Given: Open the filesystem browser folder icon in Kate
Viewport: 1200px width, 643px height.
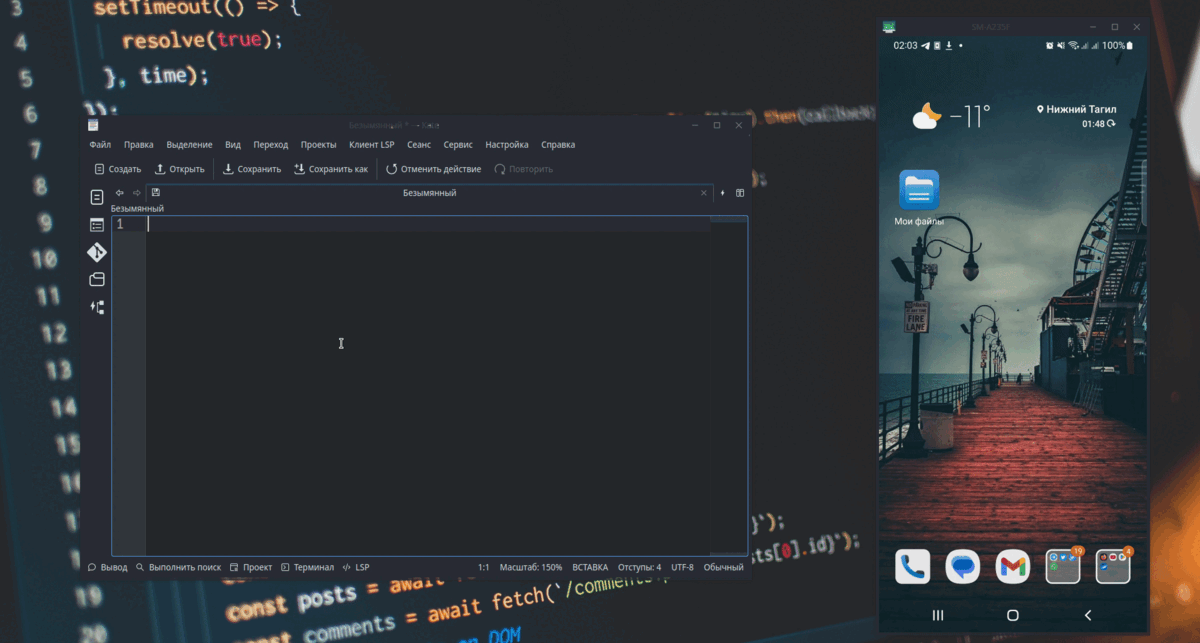Looking at the screenshot, I should [97, 279].
